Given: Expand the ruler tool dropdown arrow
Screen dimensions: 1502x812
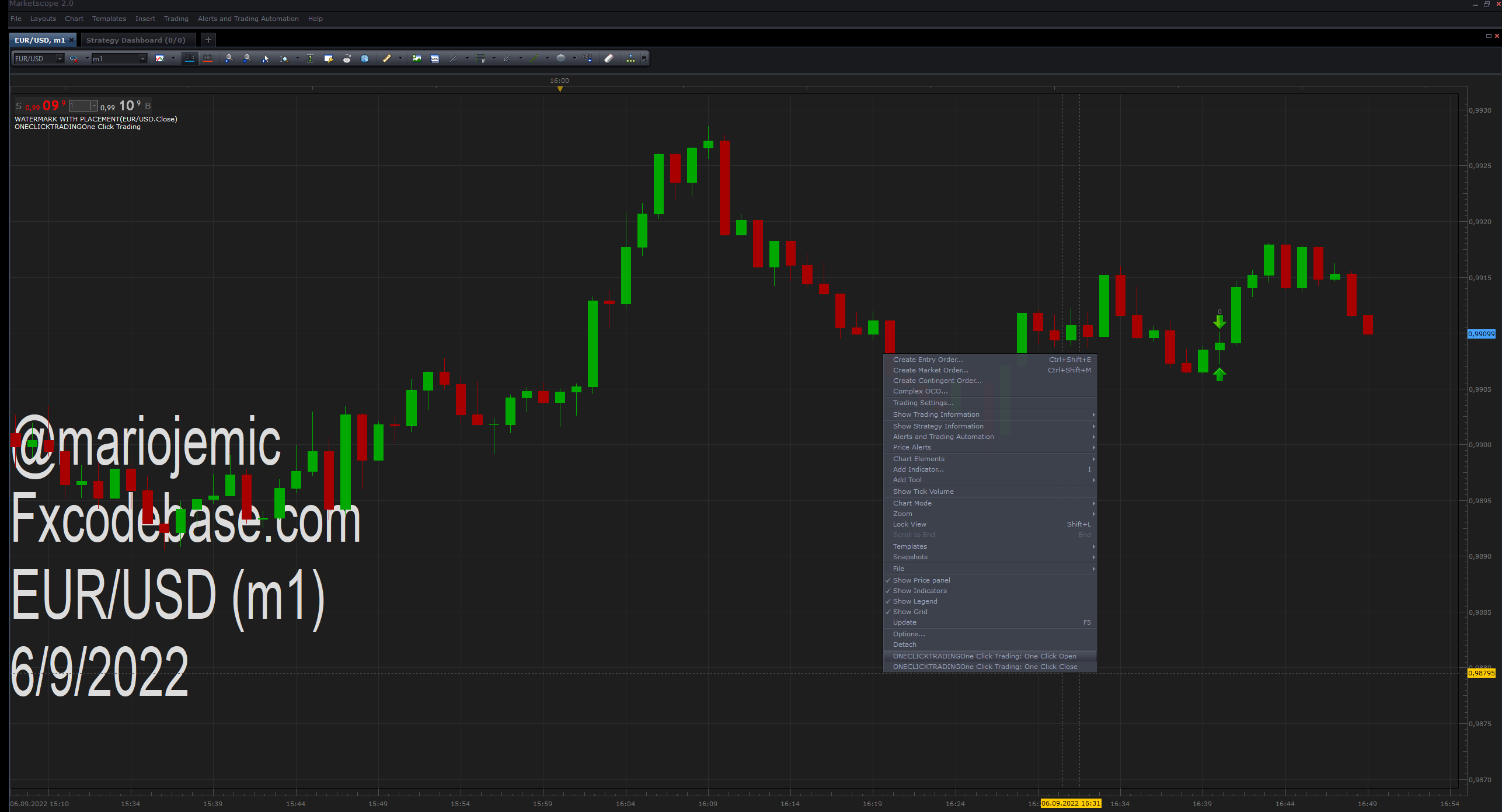Looking at the screenshot, I should pyautogui.click(x=400, y=58).
